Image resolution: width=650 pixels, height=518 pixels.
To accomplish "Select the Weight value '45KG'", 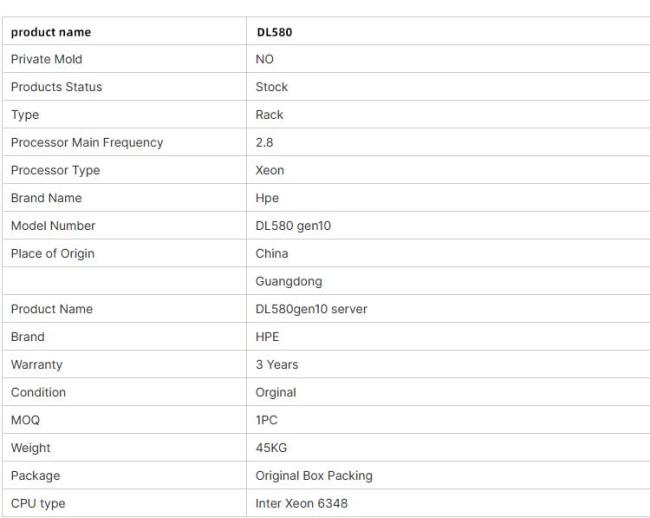I will (271, 448).
